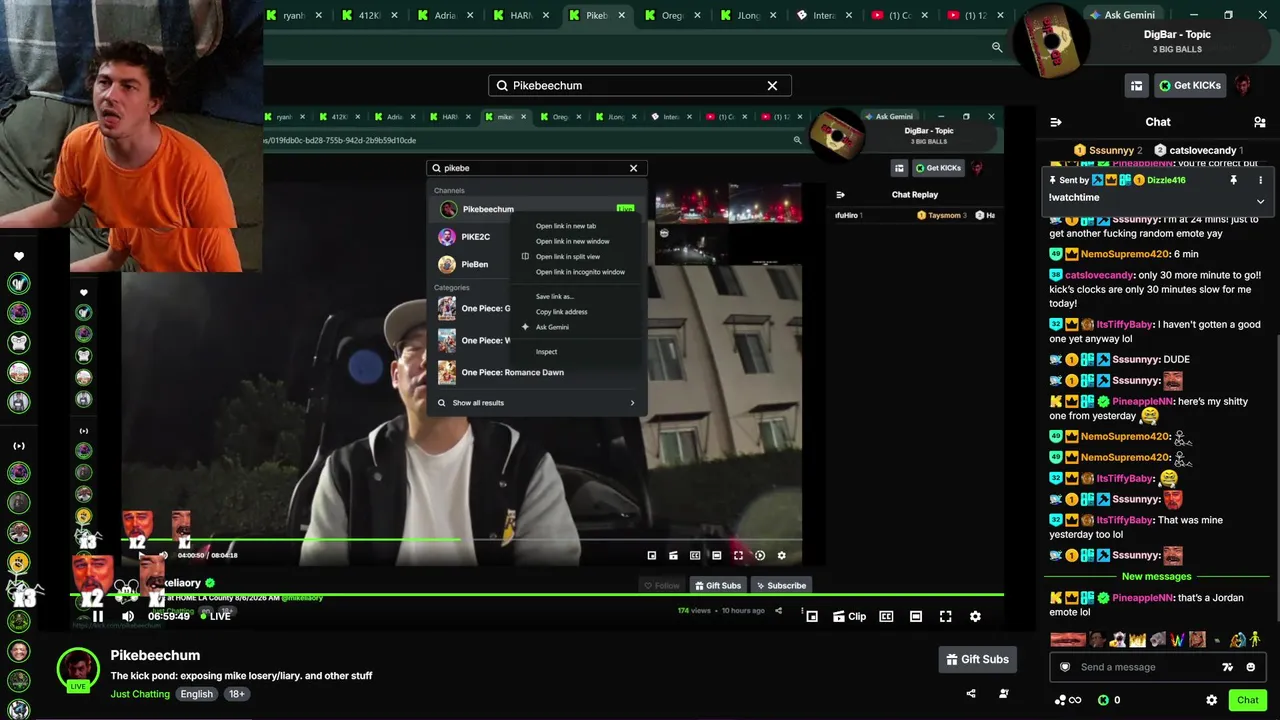Open the 7TV emote icon in chat input
1280x720 pixels.
[1228, 667]
